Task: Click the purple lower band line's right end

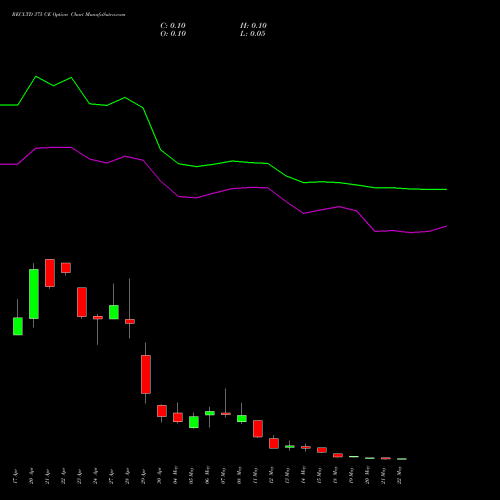Action: click(x=446, y=226)
